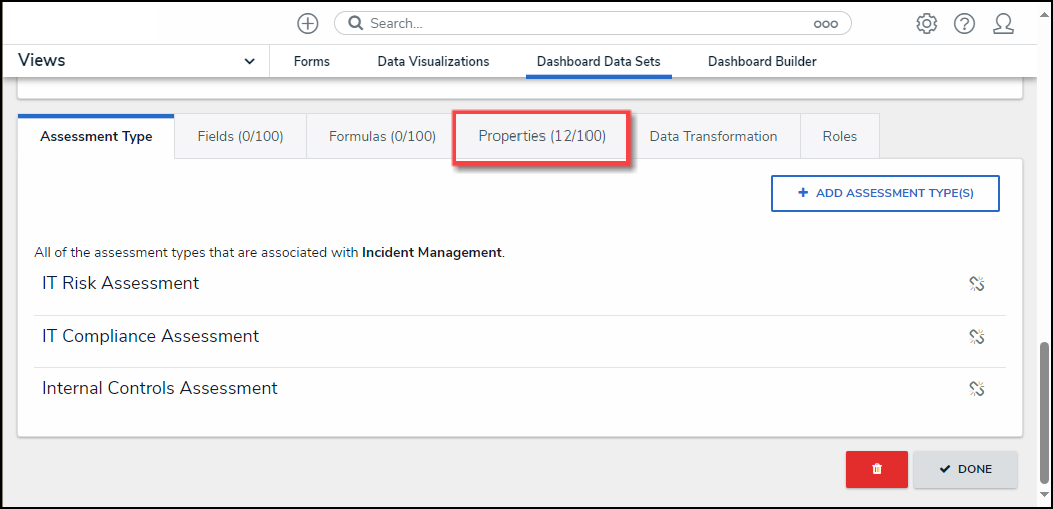
Task: Unlink the IT Risk Assessment type
Action: (977, 284)
